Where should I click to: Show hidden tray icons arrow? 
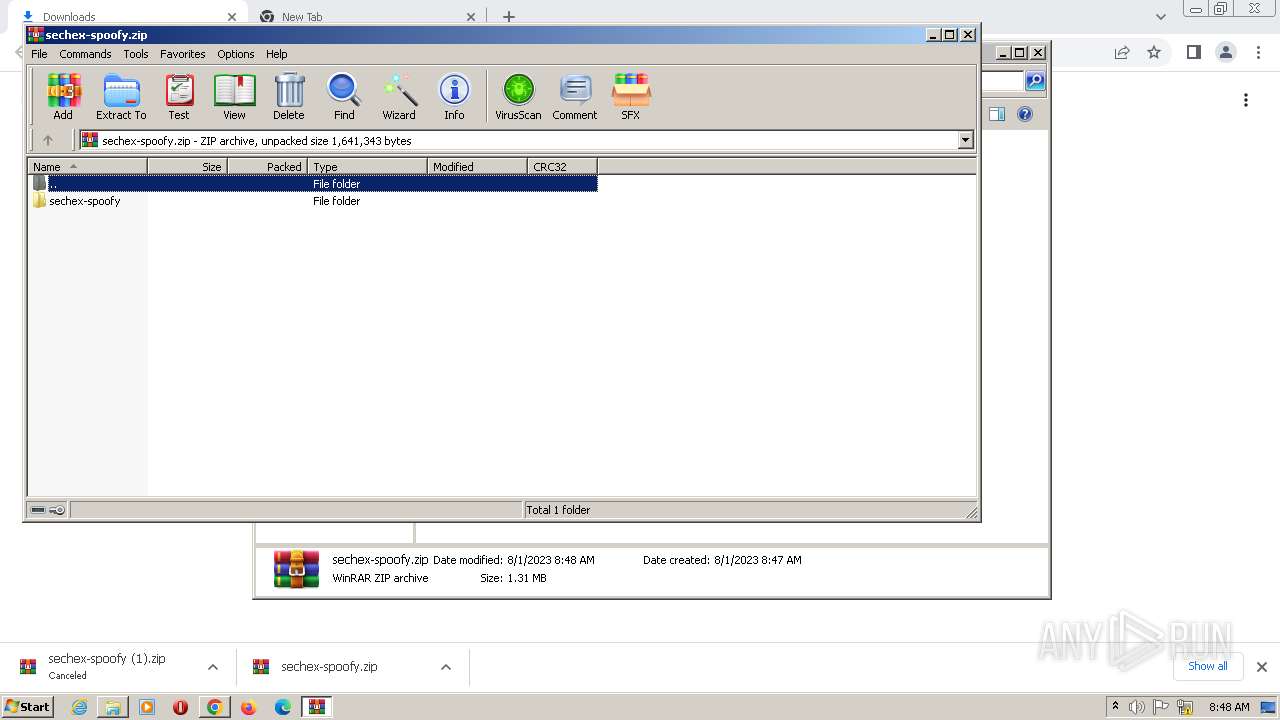click(x=1115, y=706)
